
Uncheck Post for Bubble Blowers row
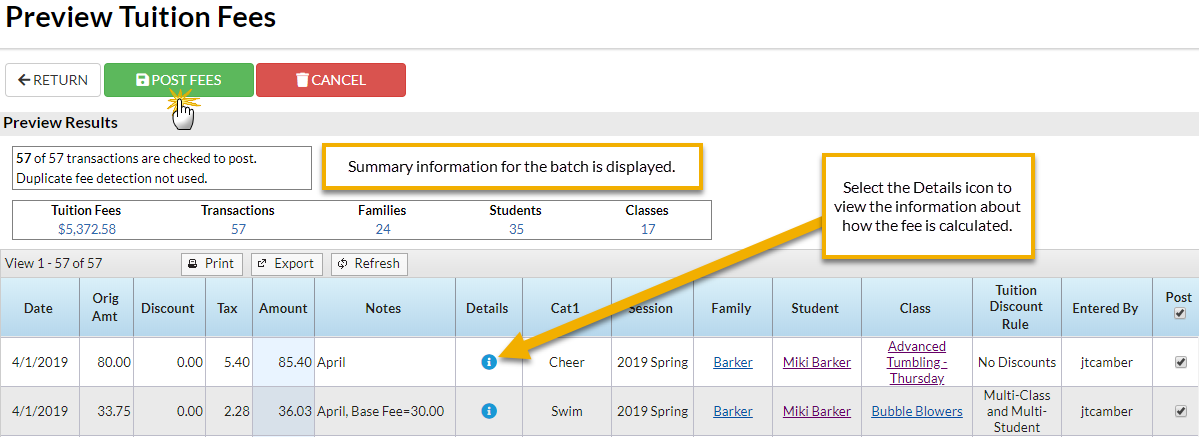click(x=1179, y=411)
